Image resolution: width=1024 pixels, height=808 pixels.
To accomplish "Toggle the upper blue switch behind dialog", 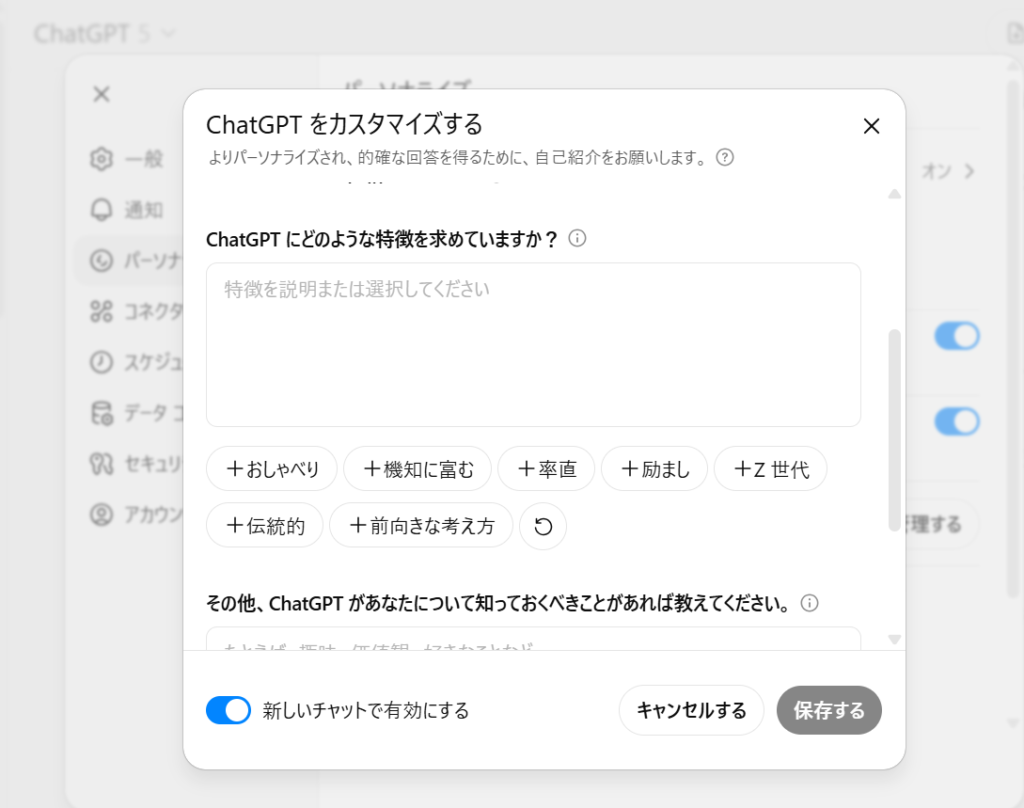I will [x=956, y=336].
